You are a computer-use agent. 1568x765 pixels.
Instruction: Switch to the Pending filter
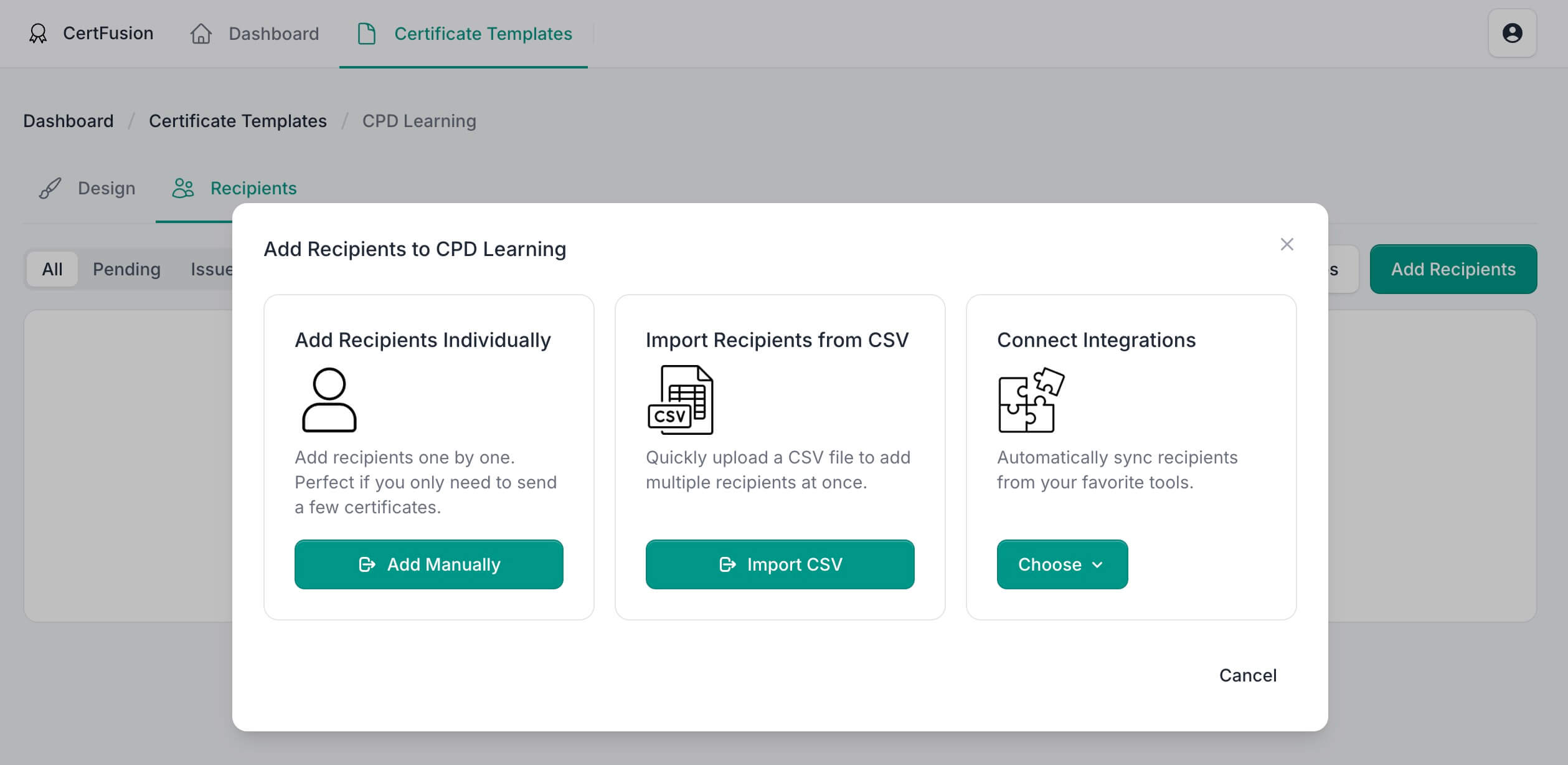pos(126,269)
